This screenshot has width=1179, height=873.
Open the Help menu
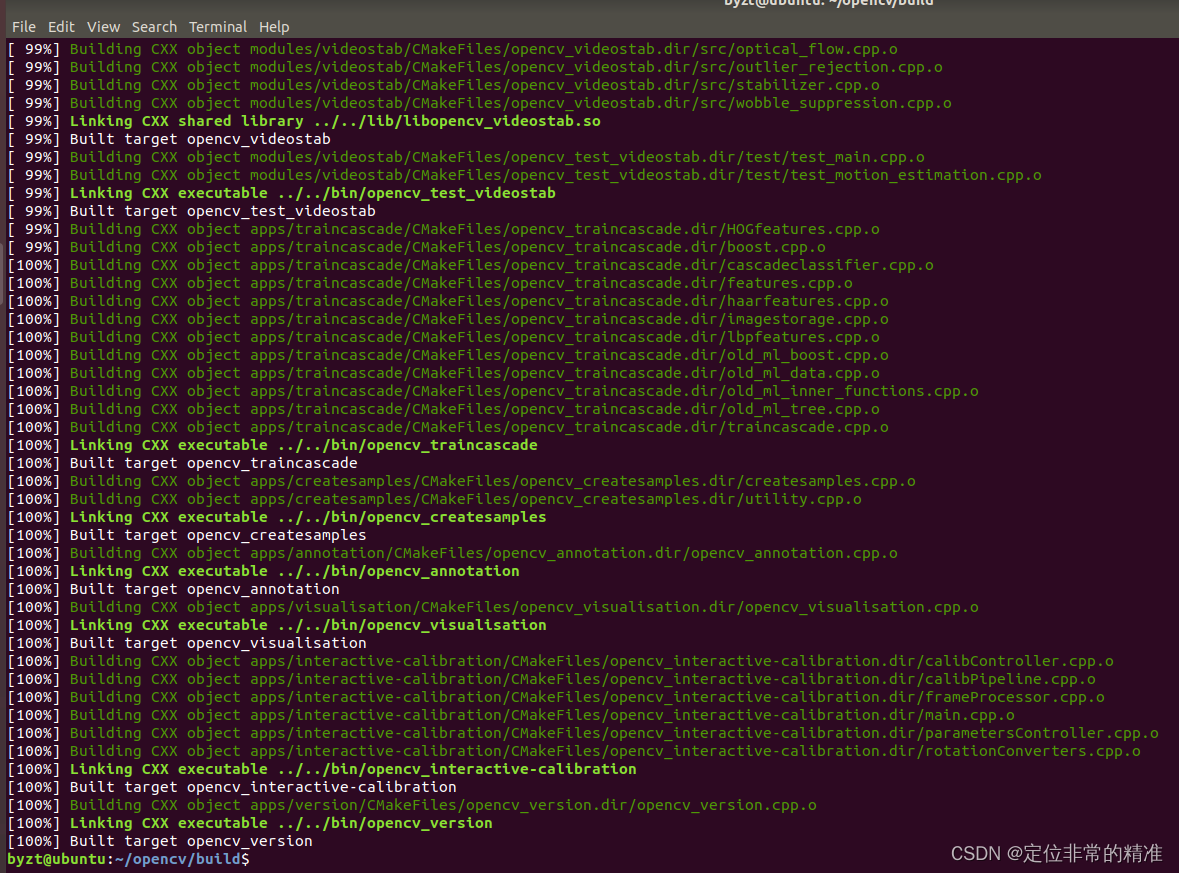[274, 27]
